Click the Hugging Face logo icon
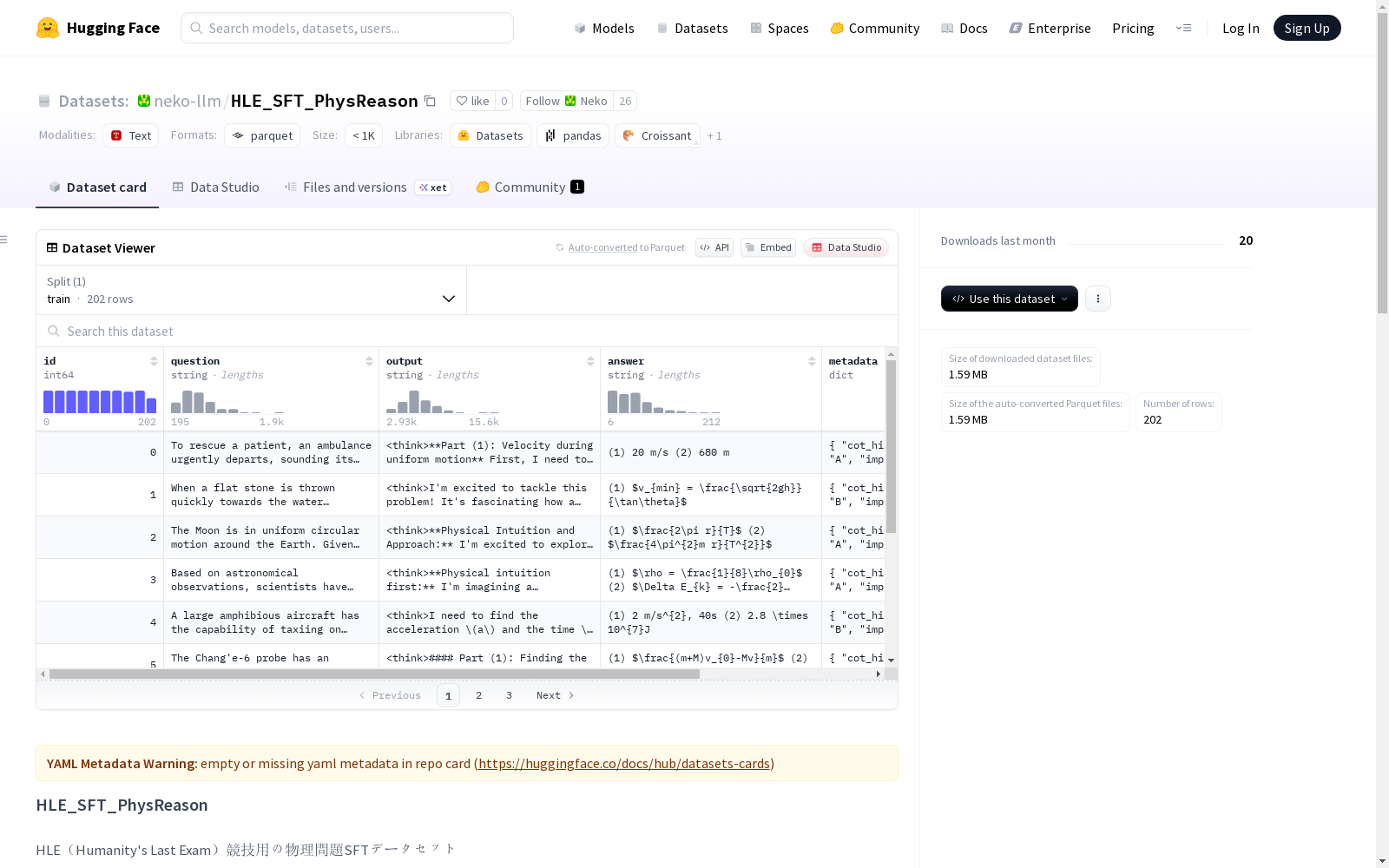Image resolution: width=1389 pixels, height=868 pixels. coord(48,28)
